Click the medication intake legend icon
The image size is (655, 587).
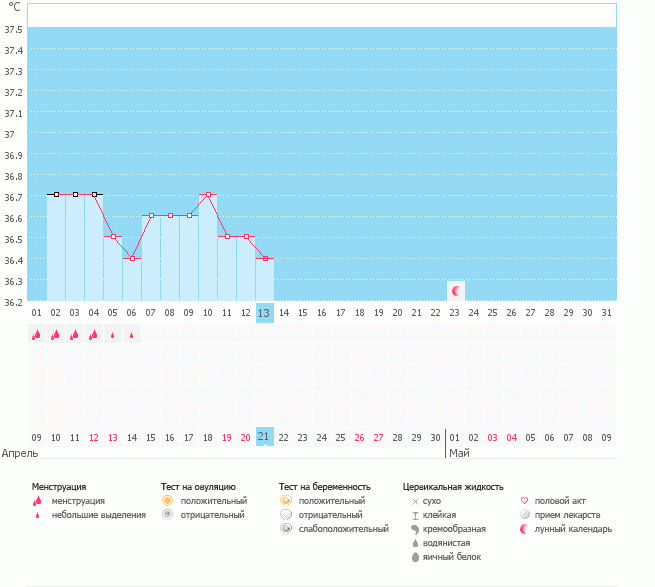[x=525, y=514]
